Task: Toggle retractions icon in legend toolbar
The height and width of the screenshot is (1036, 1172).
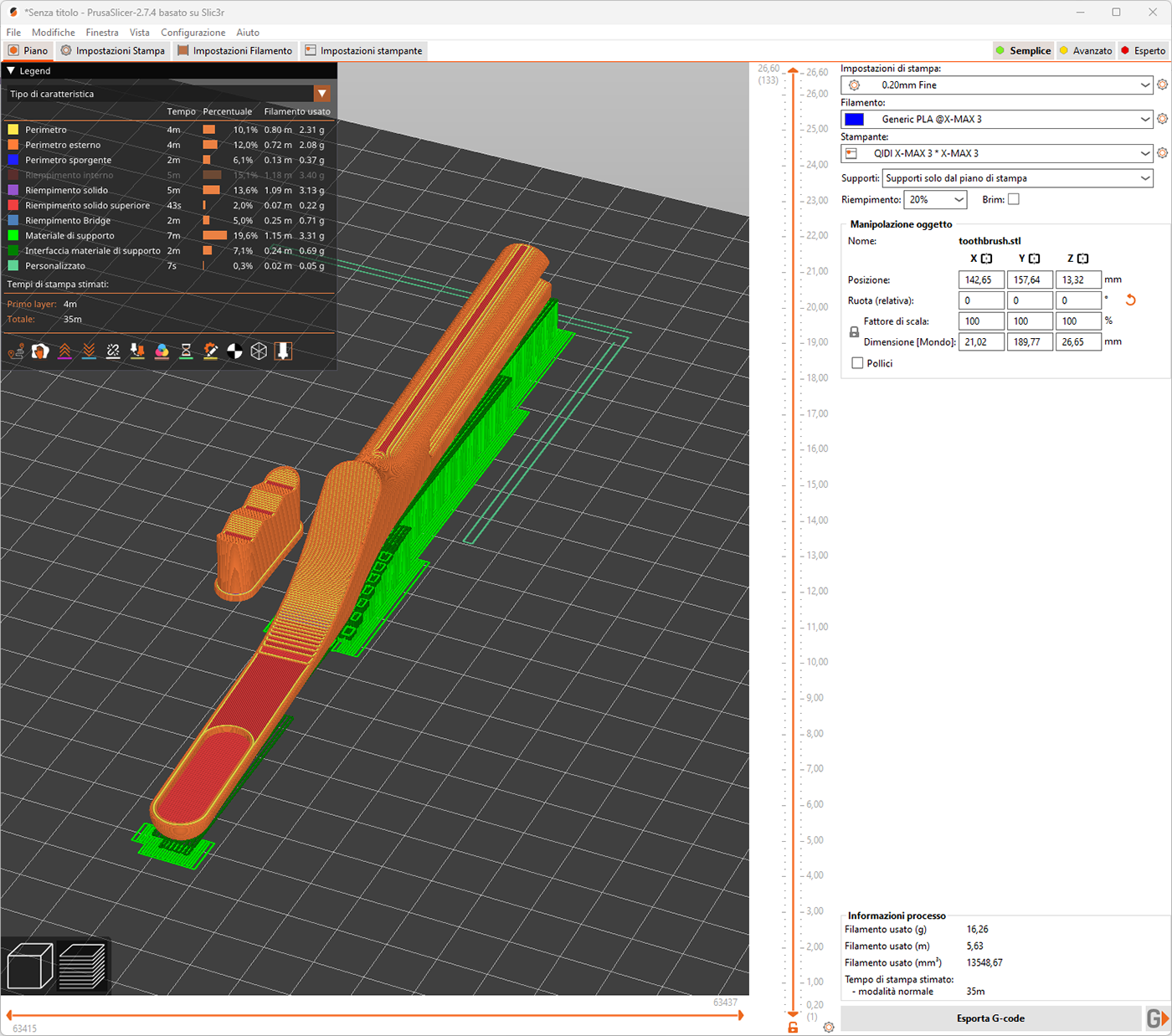Action: pyautogui.click(x=64, y=352)
